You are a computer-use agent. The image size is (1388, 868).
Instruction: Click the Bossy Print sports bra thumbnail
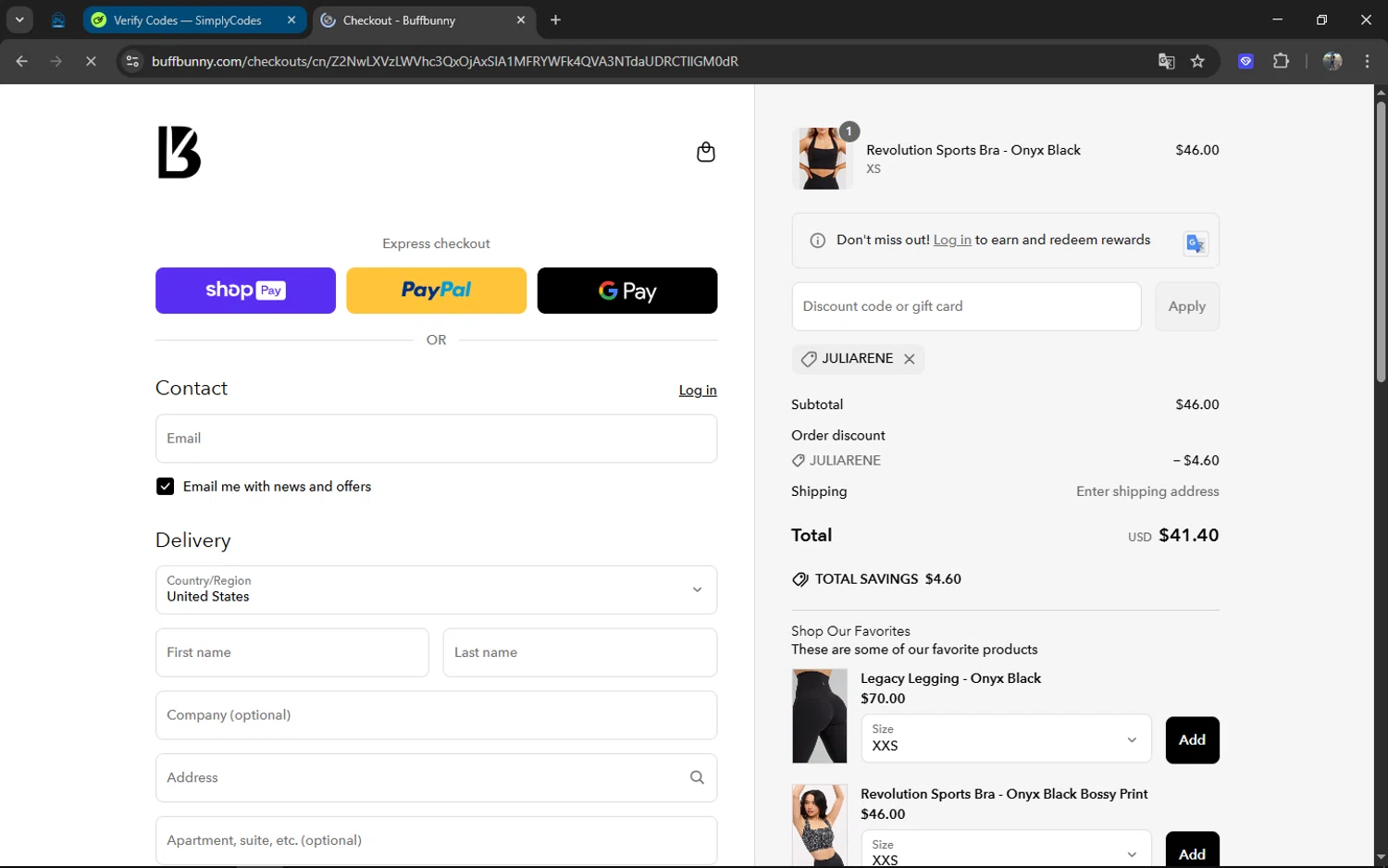pyautogui.click(x=819, y=825)
